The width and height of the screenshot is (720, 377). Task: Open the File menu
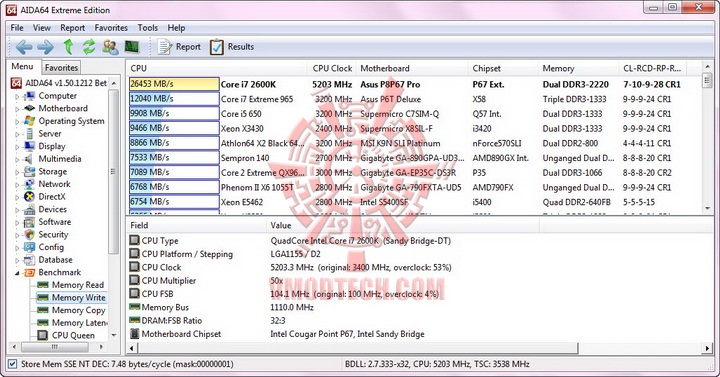coord(17,28)
